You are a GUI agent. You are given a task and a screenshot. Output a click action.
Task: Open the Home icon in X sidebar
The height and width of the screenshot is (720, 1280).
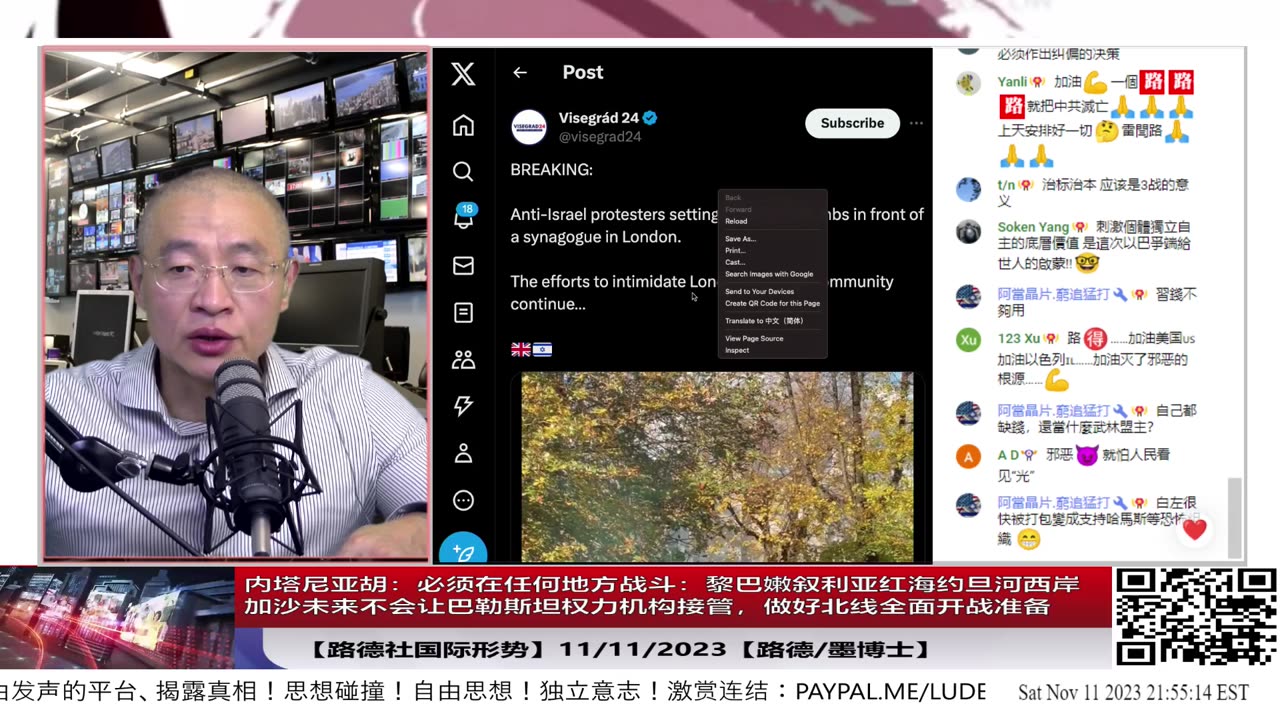463,125
